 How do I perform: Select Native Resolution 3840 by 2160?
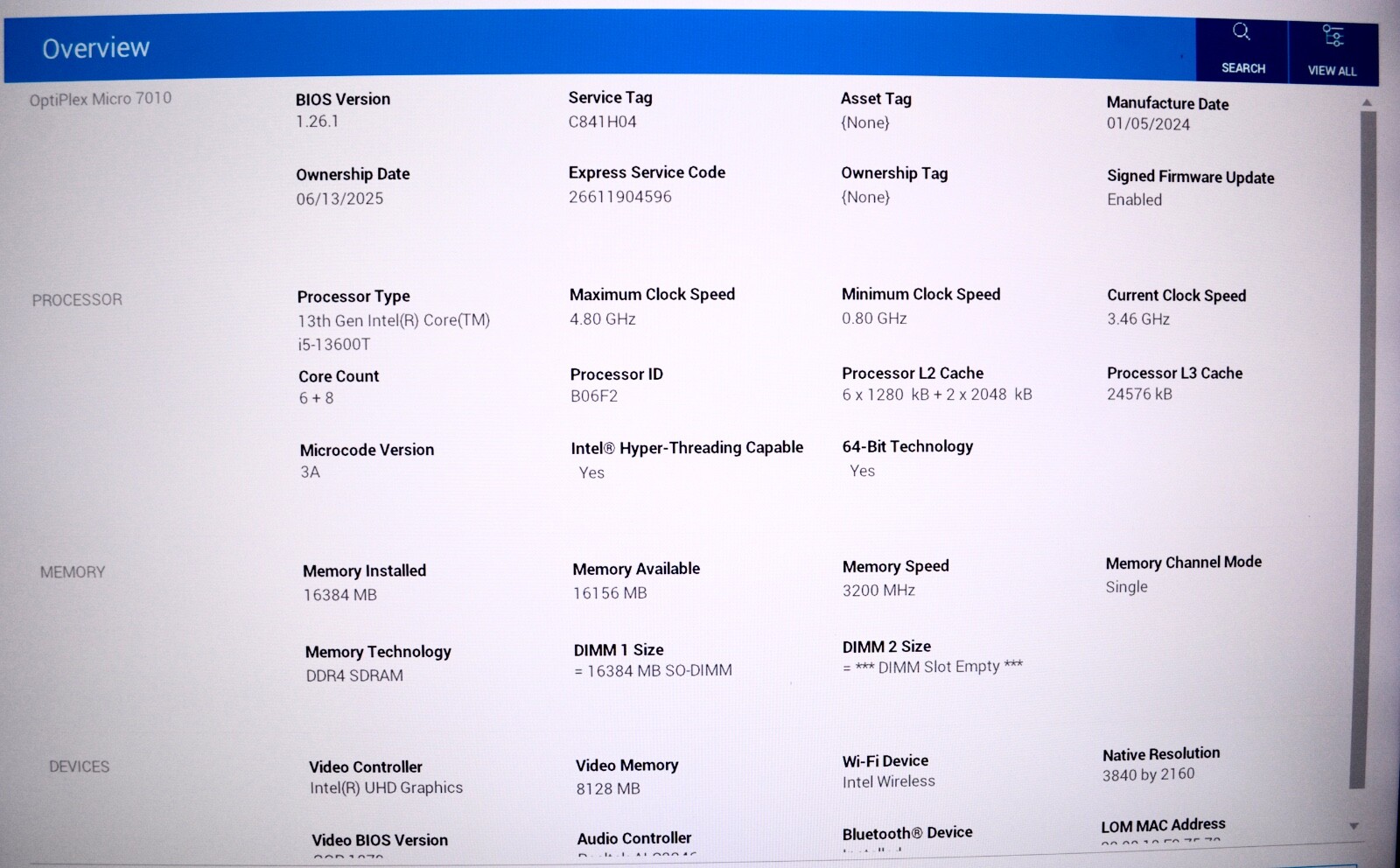tap(1148, 775)
